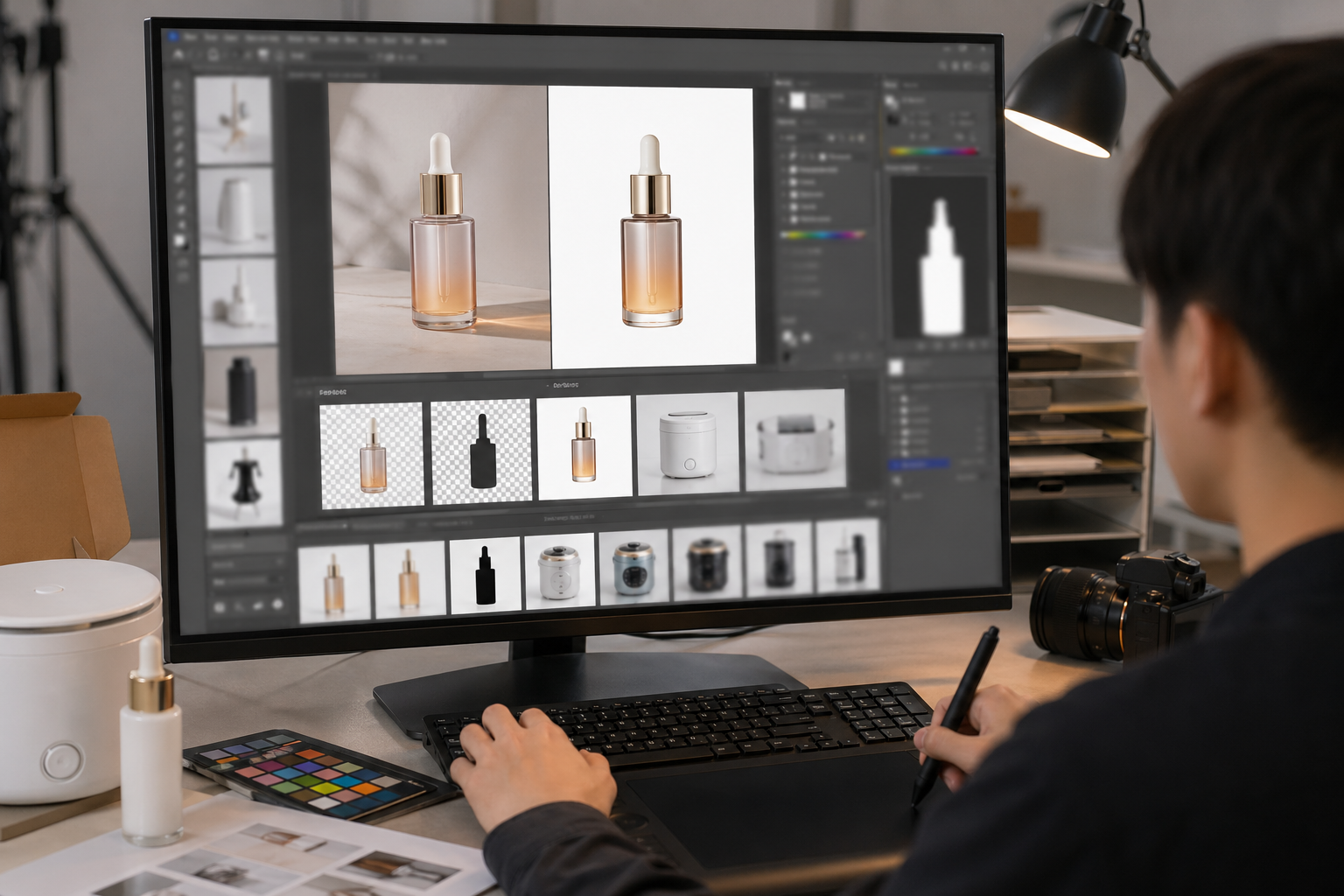Open the white rice cooker thumbnail in the middle row
The image size is (1344, 896).
click(x=687, y=444)
